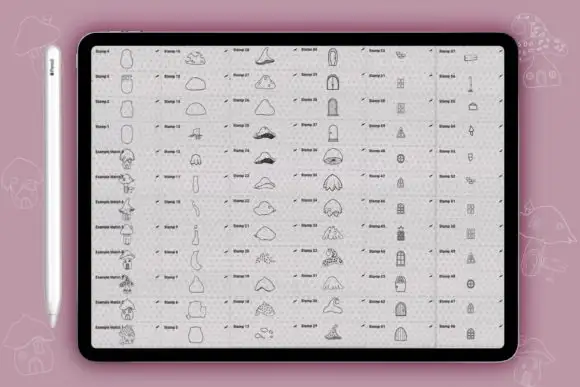Select Example sketch 5 mushroom house

click(127, 235)
